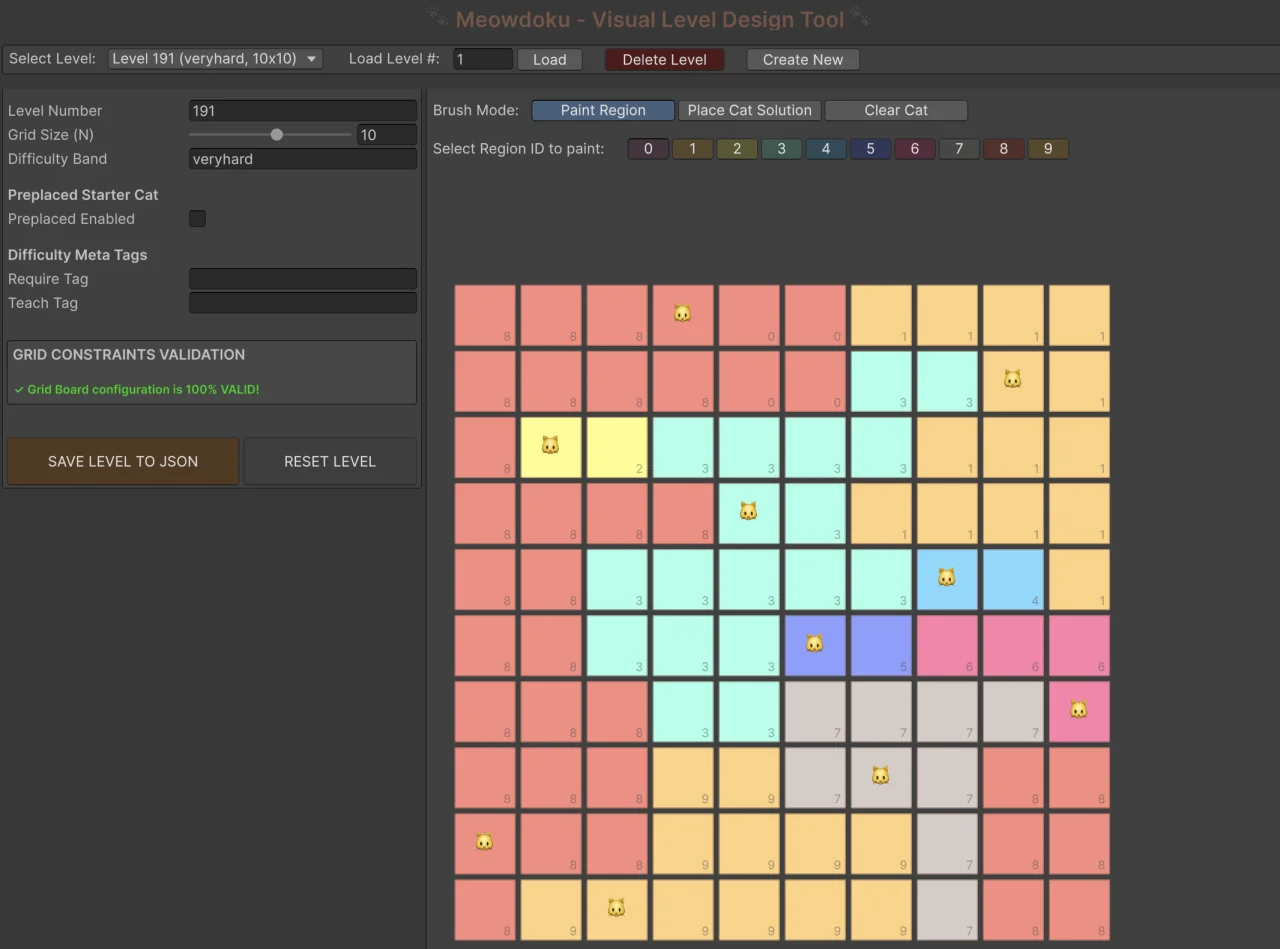Choose Region ID 7 swatch
Viewport: 1280px width, 949px height.
tap(959, 149)
